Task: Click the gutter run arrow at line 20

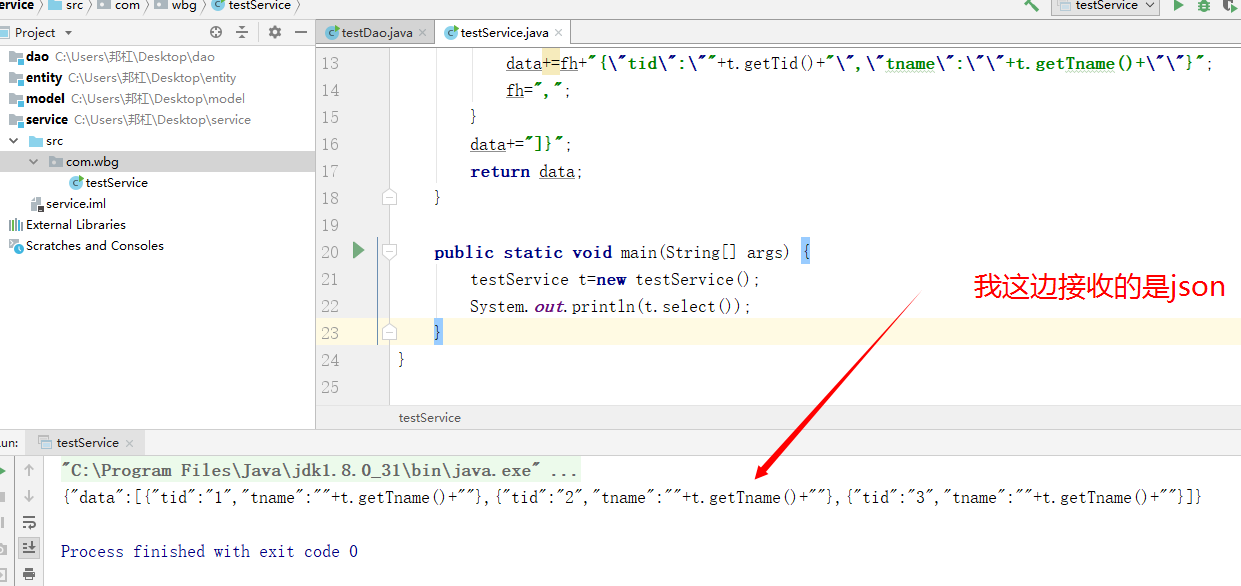Action: (x=359, y=251)
